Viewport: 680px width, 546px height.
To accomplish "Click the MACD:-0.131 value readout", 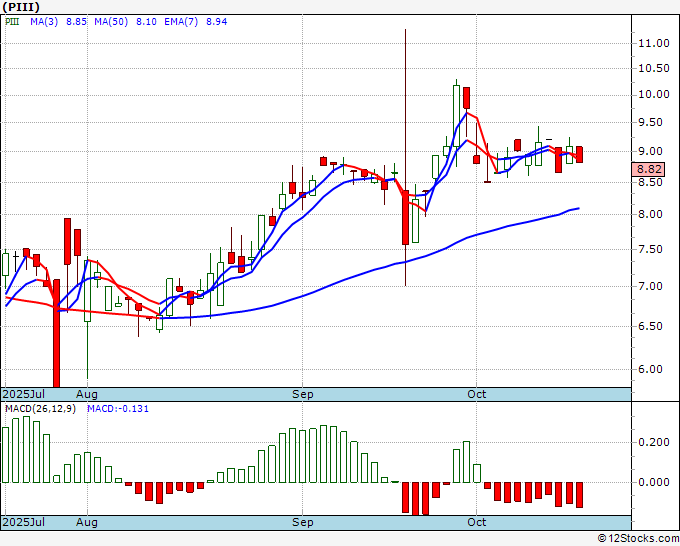I will 118,409.
